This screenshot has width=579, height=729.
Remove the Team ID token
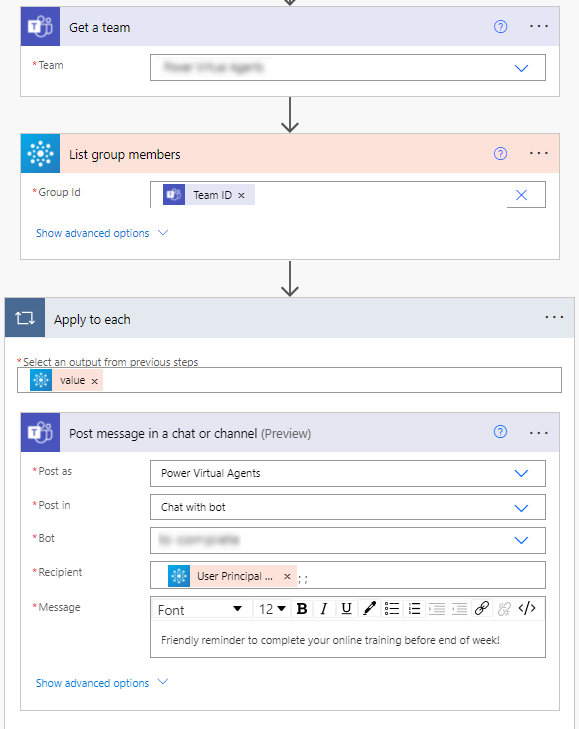pos(241,196)
